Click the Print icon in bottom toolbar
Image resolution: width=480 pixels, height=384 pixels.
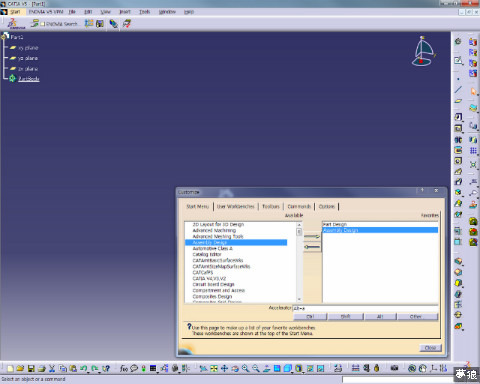coord(42,368)
